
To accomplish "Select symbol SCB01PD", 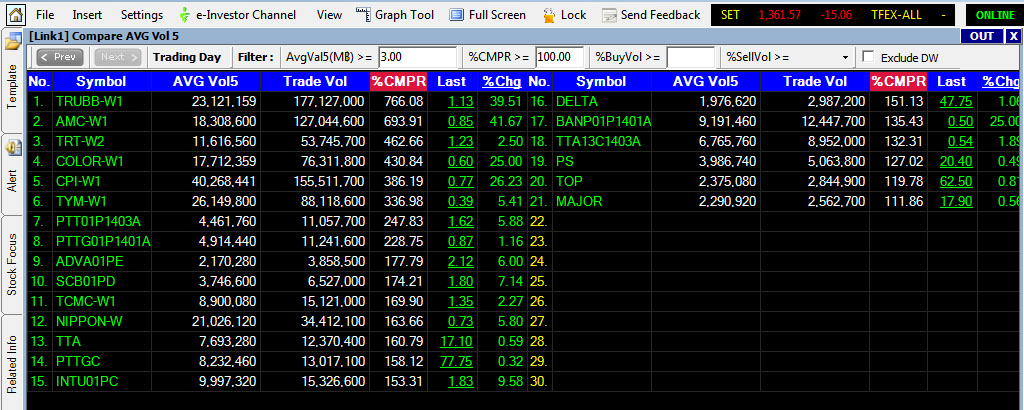I will (x=85, y=282).
